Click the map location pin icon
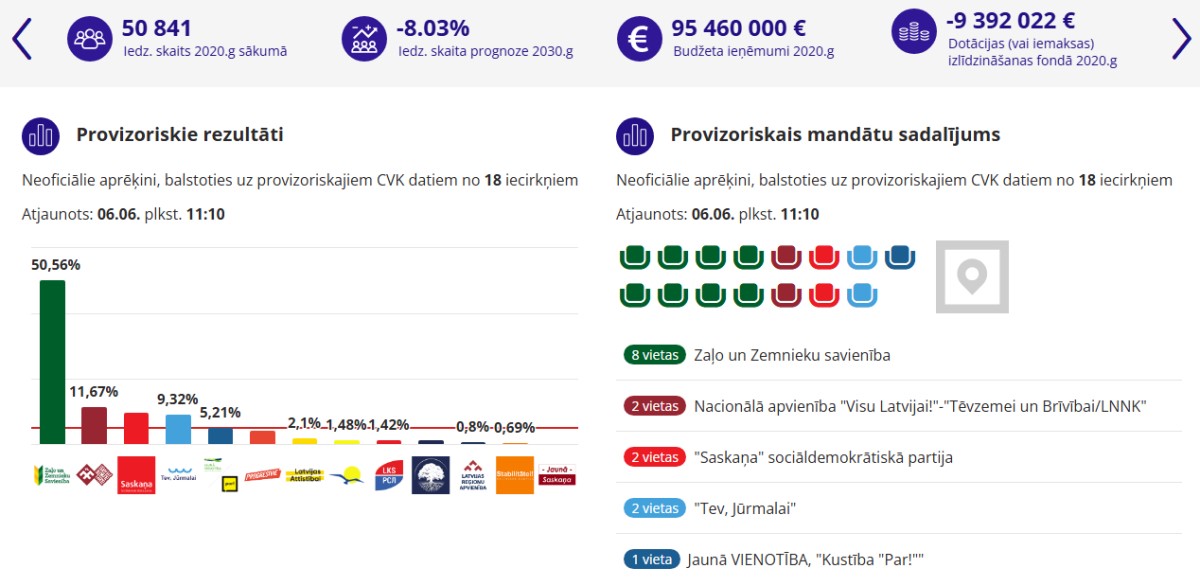Image resolution: width=1200 pixels, height=586 pixels. tap(972, 276)
